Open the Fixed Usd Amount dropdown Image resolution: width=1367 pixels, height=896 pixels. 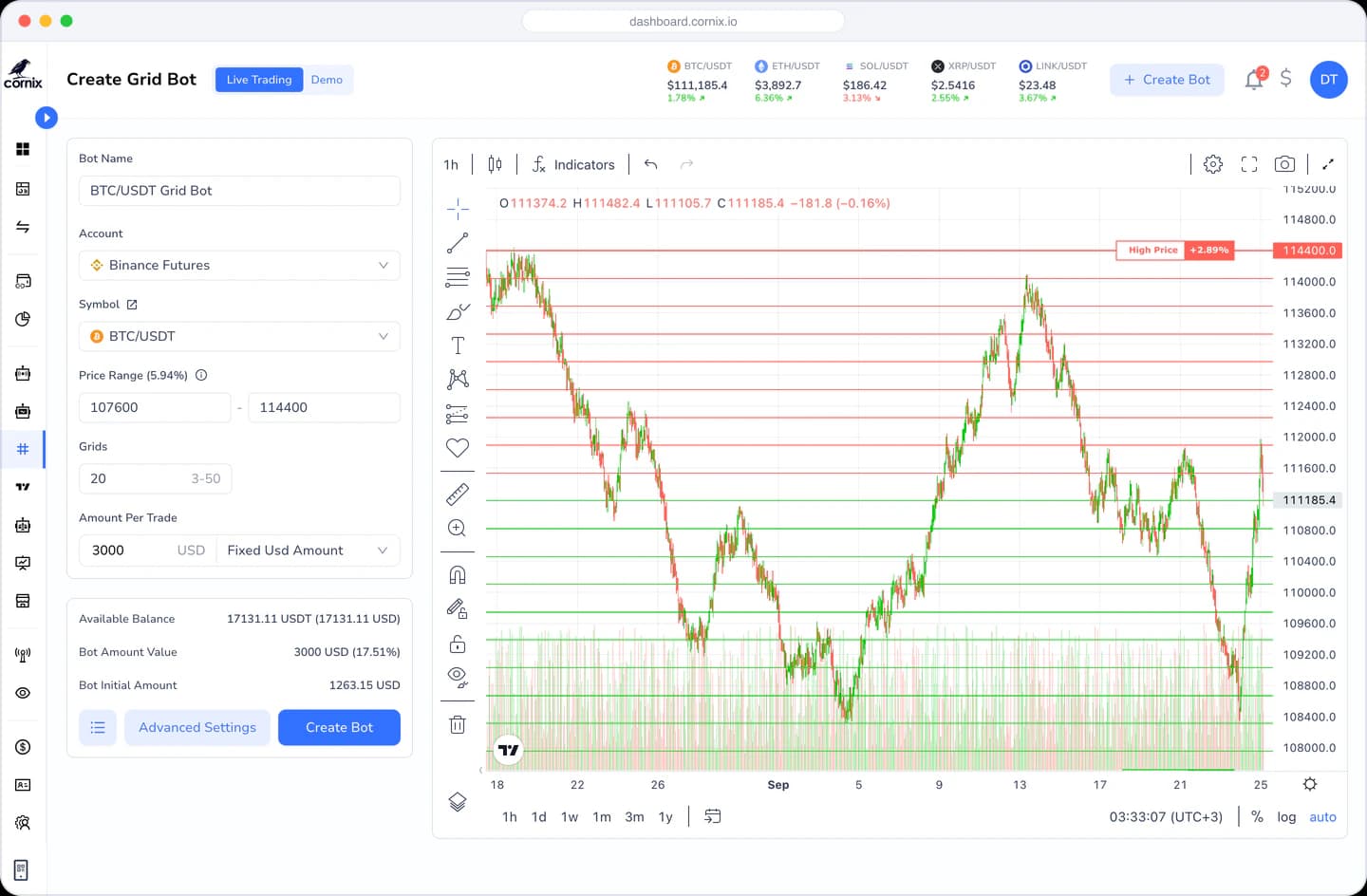click(x=309, y=551)
